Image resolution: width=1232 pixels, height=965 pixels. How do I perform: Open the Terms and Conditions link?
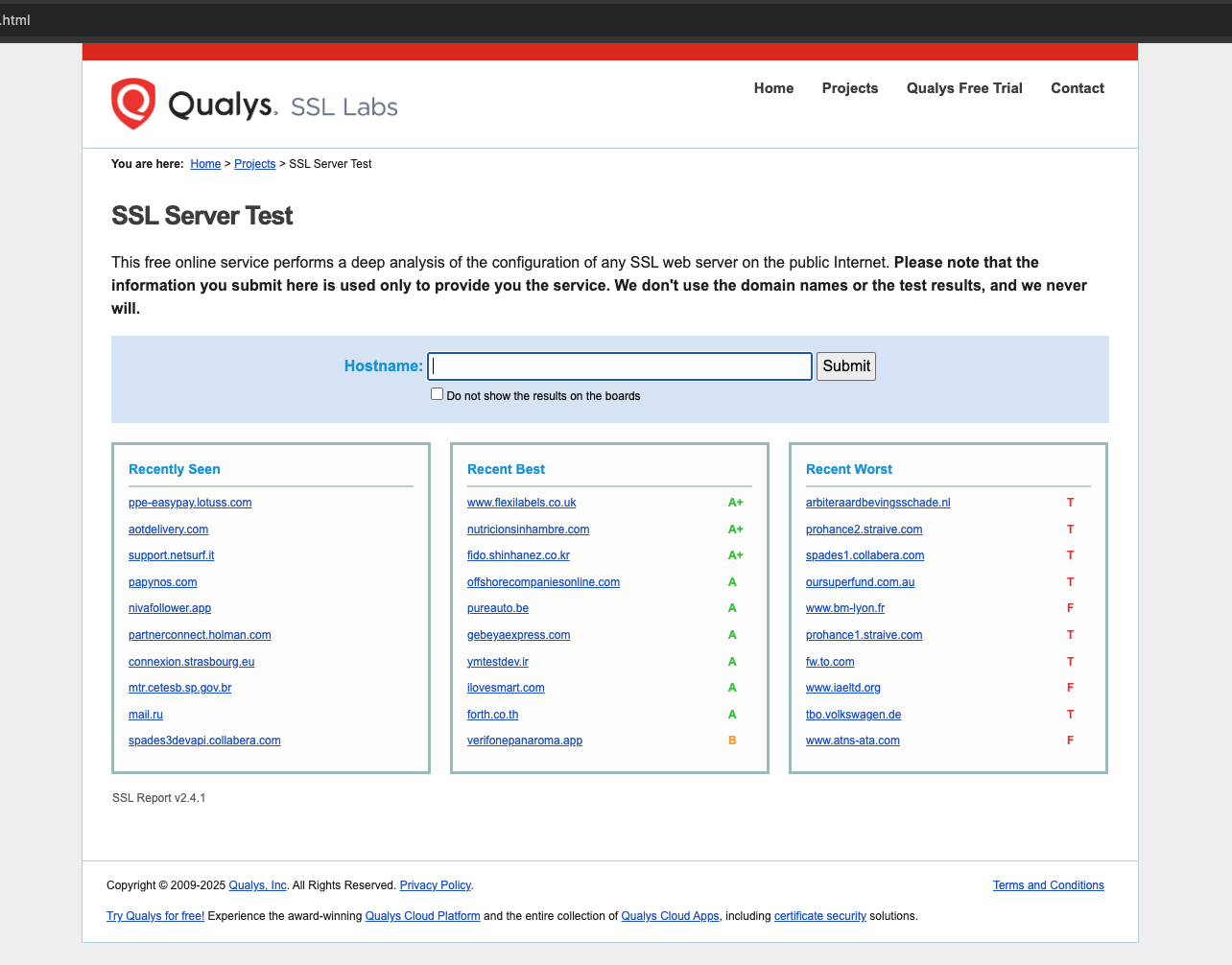click(x=1049, y=885)
